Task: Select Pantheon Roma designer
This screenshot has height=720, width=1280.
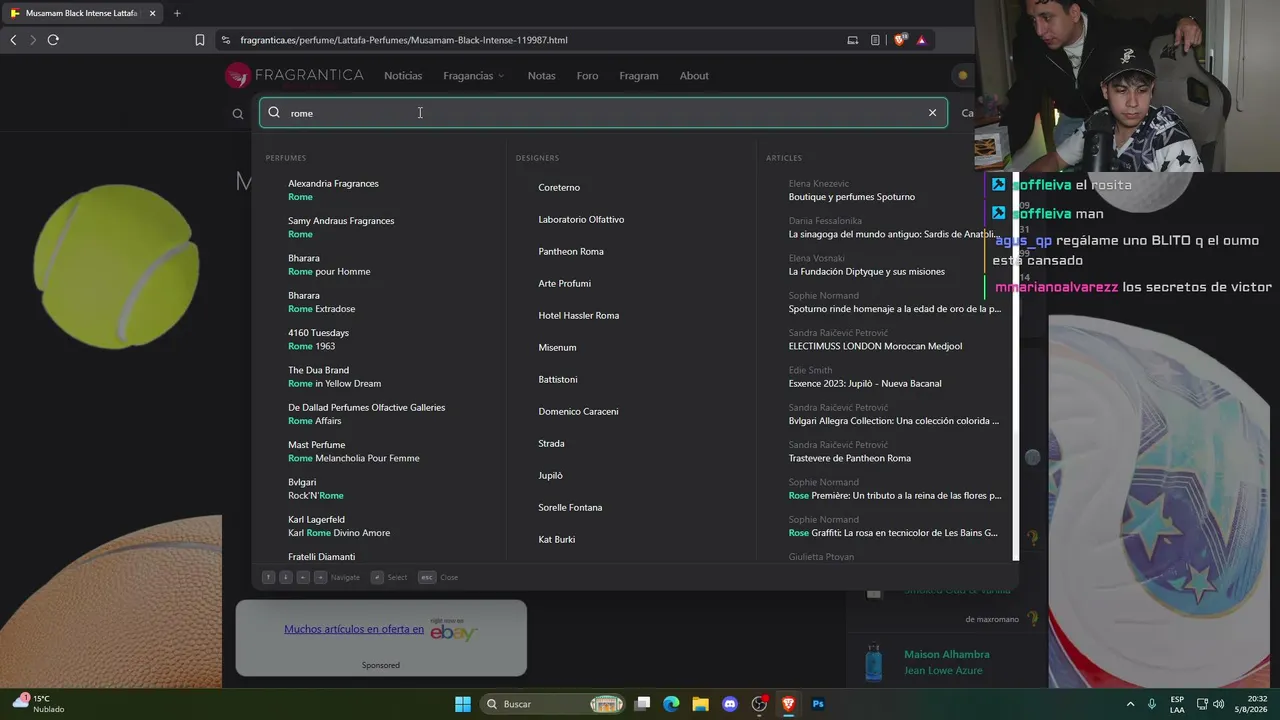Action: [x=571, y=252]
